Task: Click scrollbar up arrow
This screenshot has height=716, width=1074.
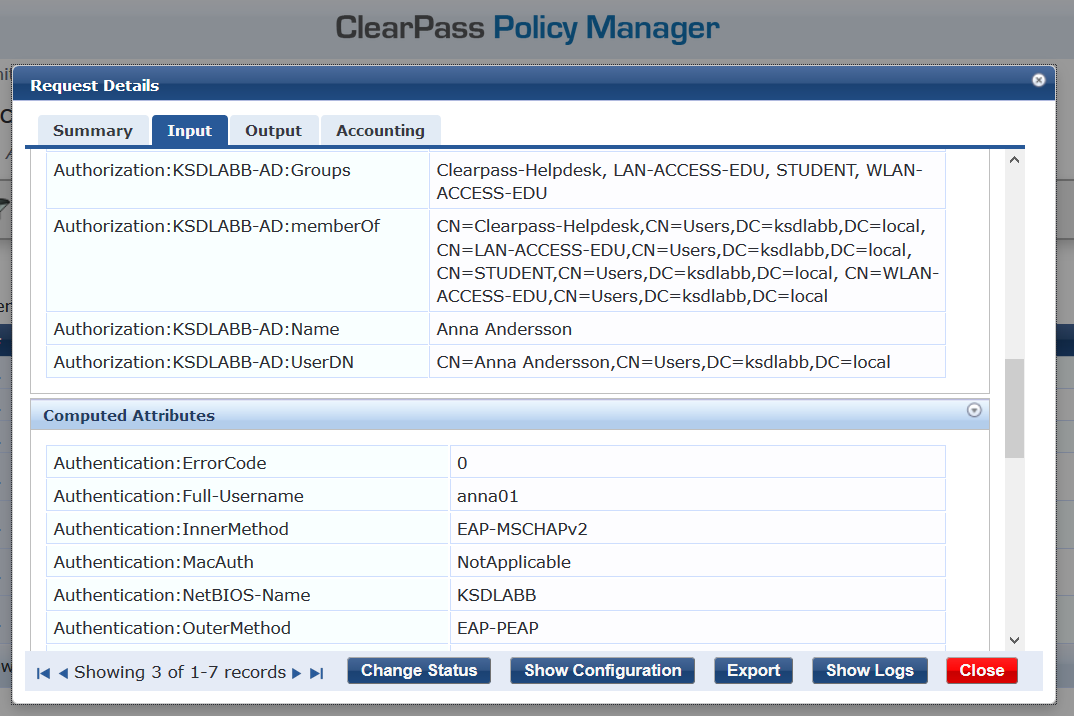Action: (x=1014, y=160)
